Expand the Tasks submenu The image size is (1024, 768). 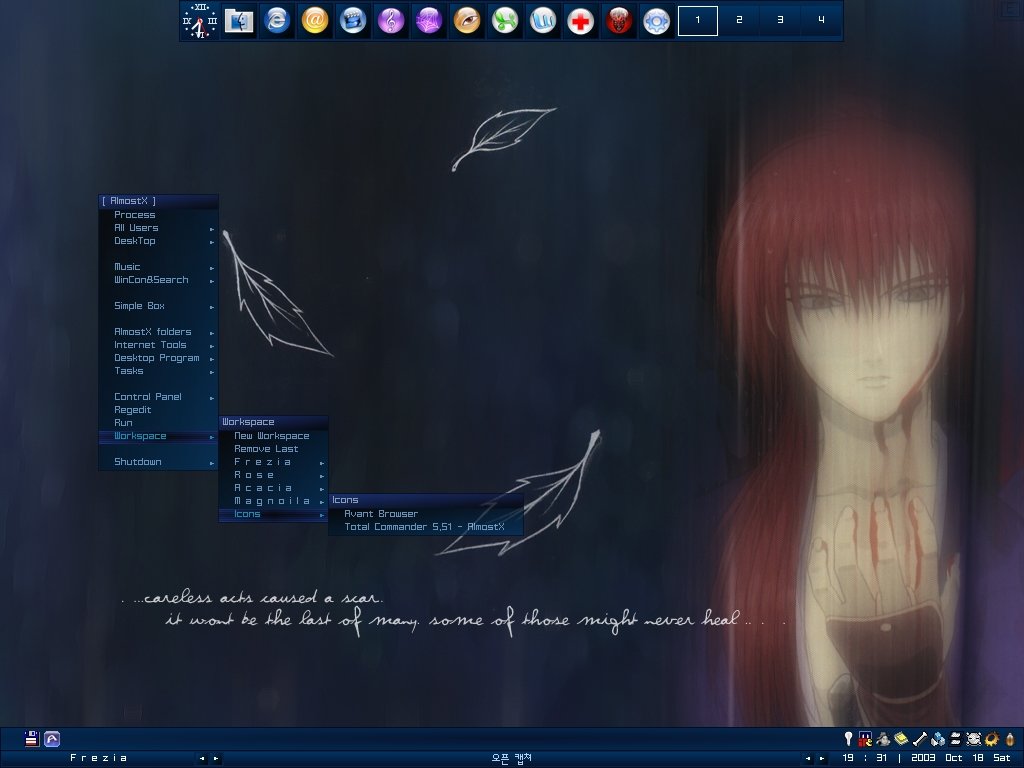click(159, 371)
